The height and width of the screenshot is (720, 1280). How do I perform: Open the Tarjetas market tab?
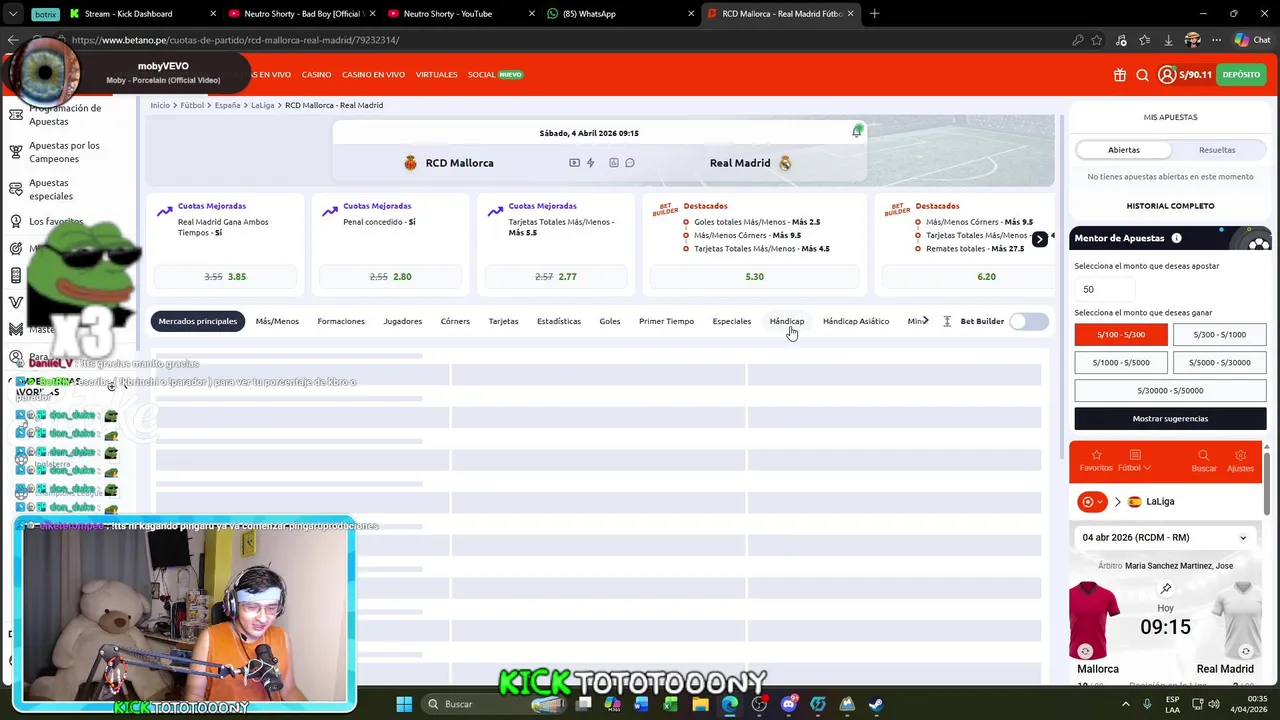click(503, 321)
